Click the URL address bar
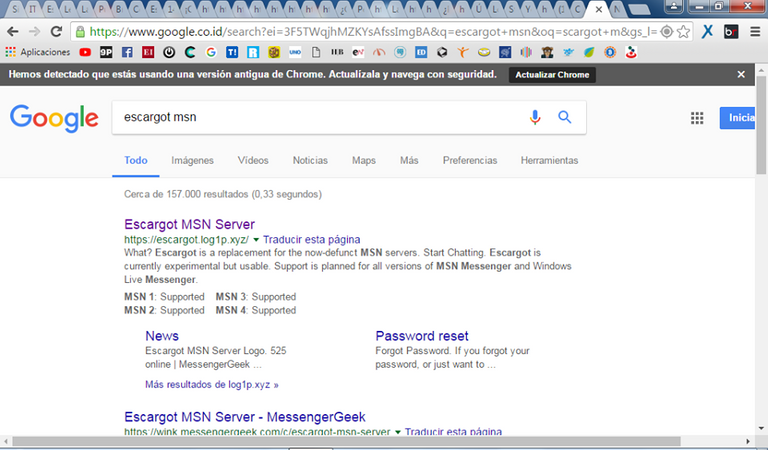This screenshot has height=450, width=768. (372, 32)
